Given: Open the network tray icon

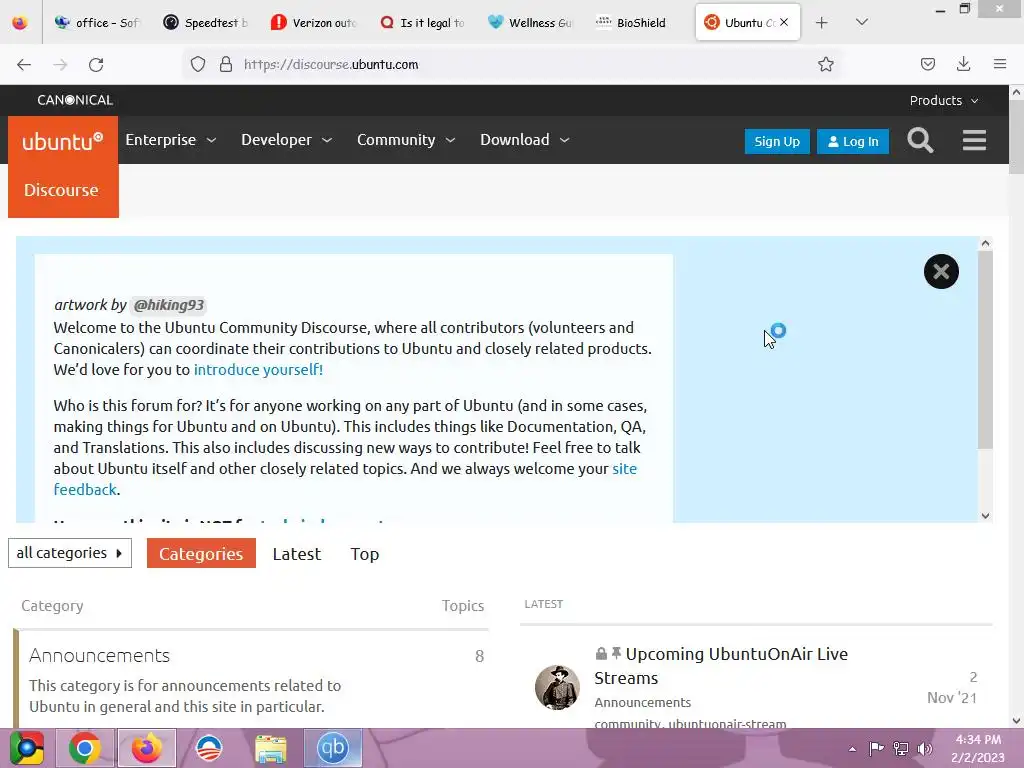Looking at the screenshot, I should click(x=901, y=748).
